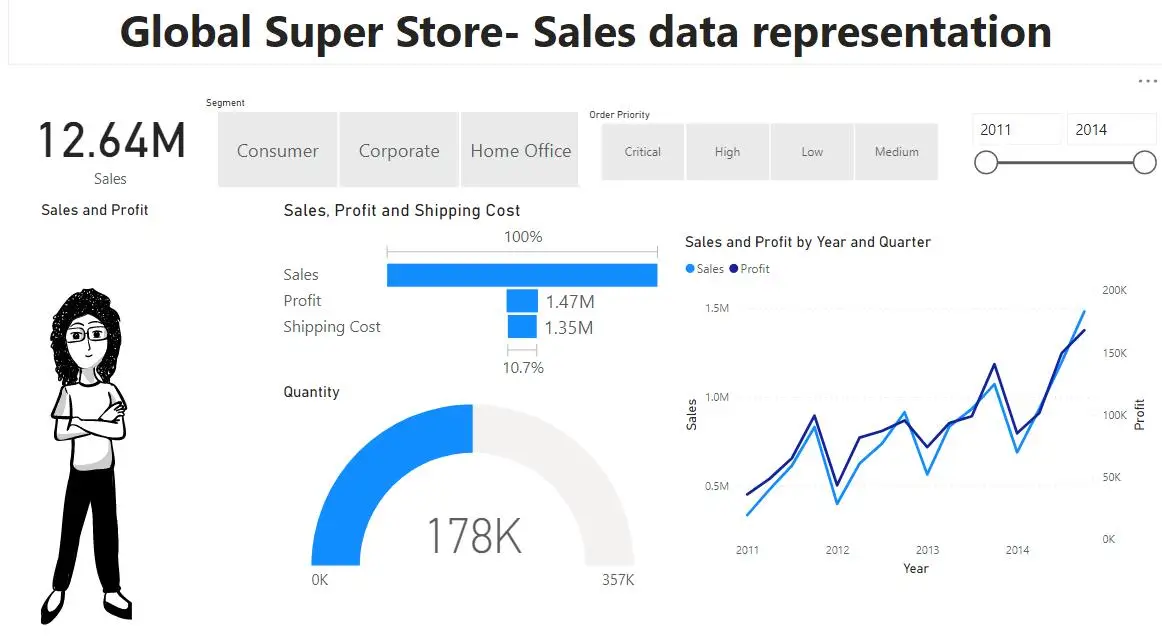
Task: Filter by High order priority
Action: tap(727, 151)
